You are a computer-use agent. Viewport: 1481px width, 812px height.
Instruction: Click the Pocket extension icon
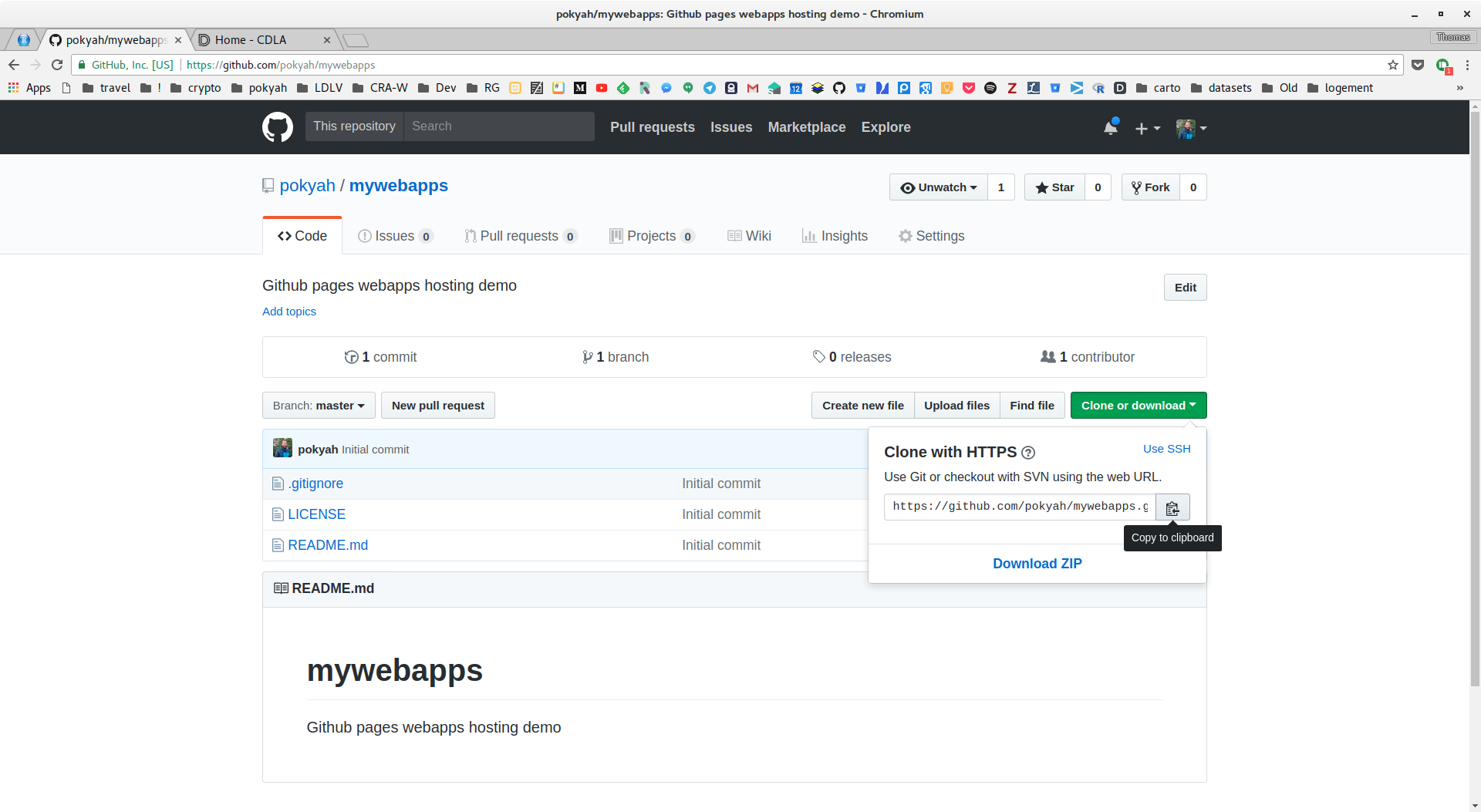(x=1418, y=65)
